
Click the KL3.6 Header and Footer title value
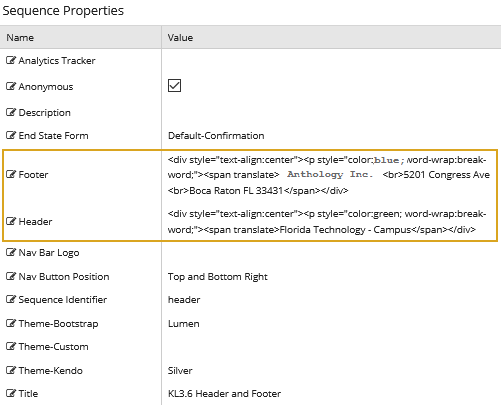(224, 394)
